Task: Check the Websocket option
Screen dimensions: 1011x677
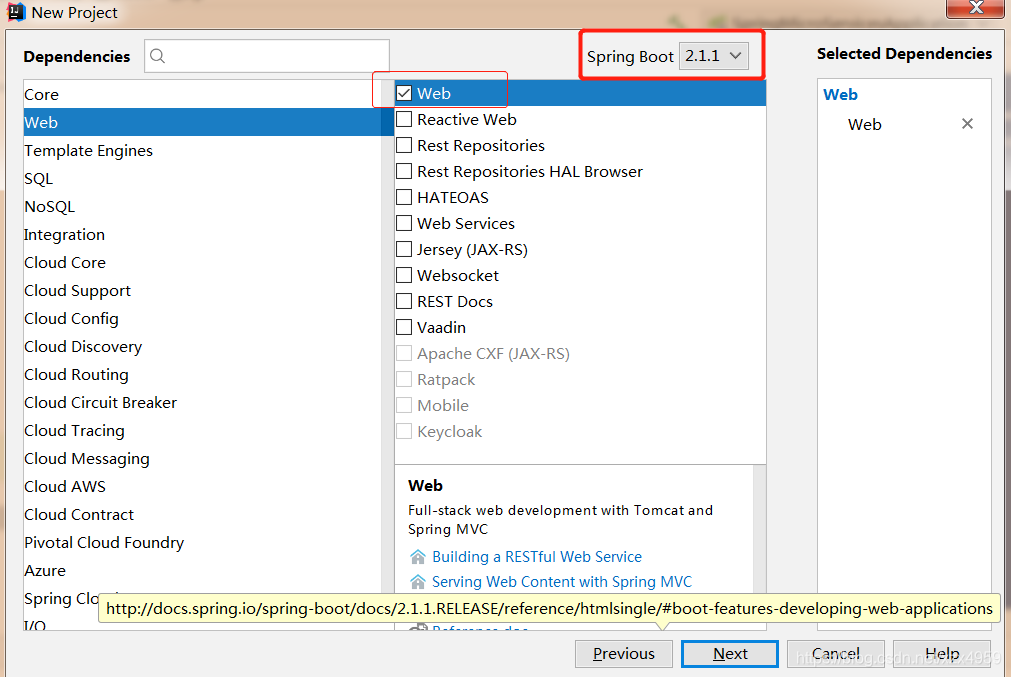Action: click(404, 275)
